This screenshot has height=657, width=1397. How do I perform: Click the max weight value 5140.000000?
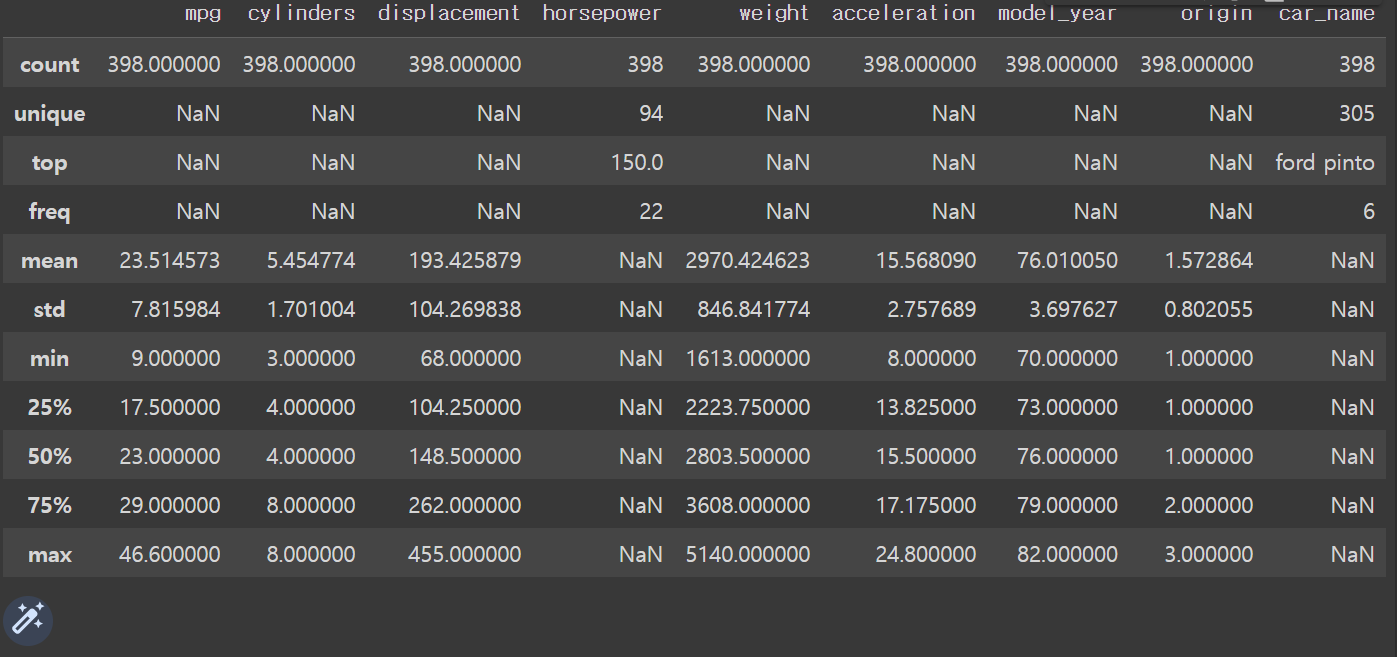(x=748, y=554)
